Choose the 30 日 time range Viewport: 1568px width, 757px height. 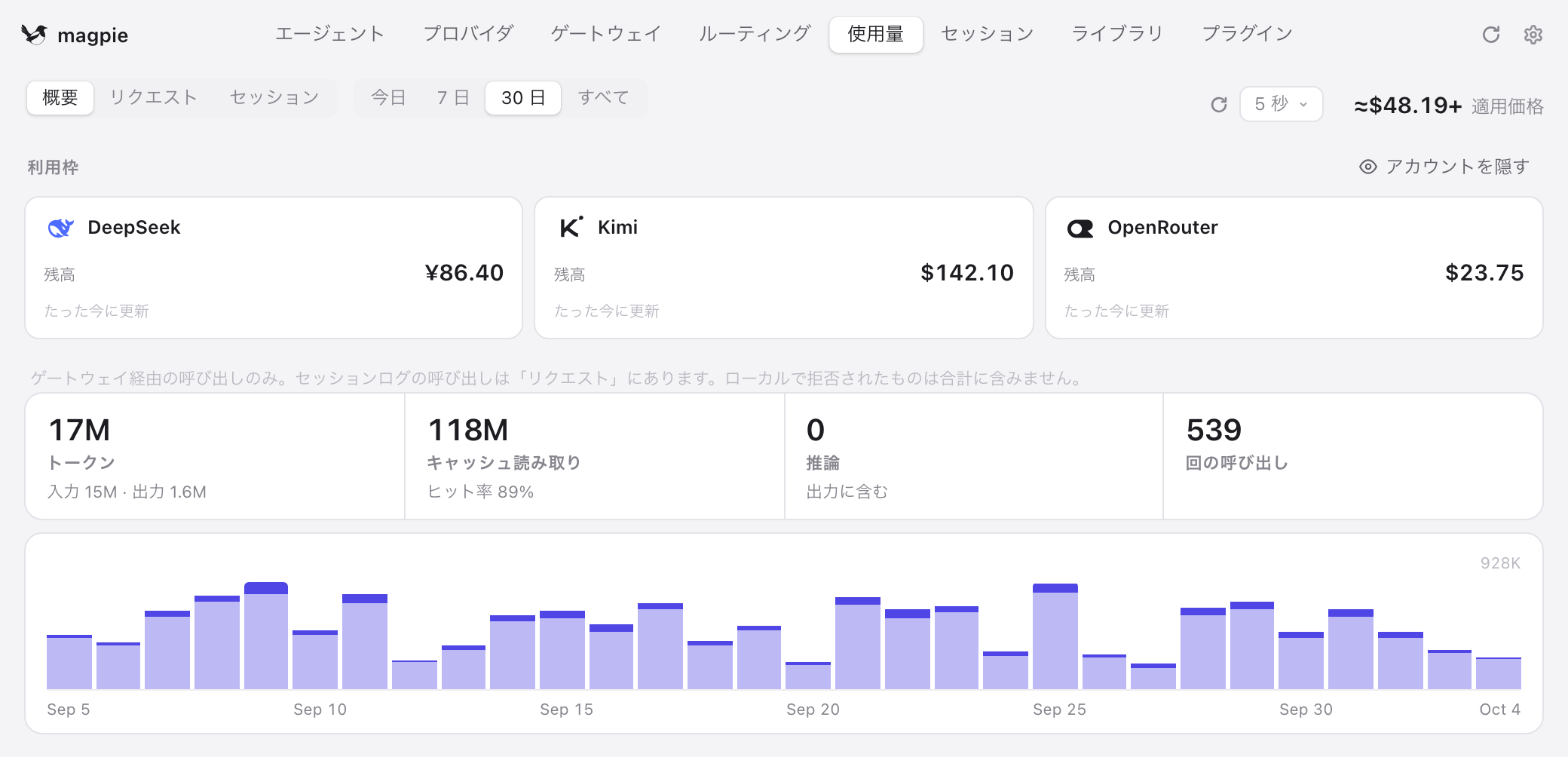[x=523, y=98]
